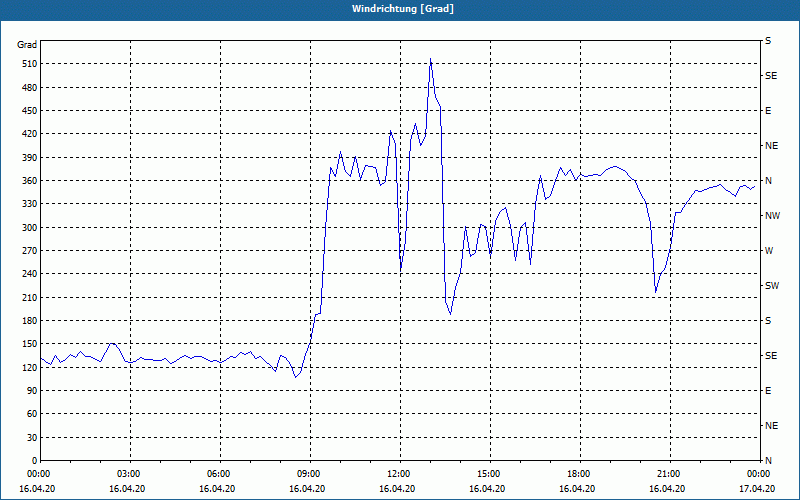Select the 420 y-axis value
Screen dimensions: 800x500
(x=30, y=134)
